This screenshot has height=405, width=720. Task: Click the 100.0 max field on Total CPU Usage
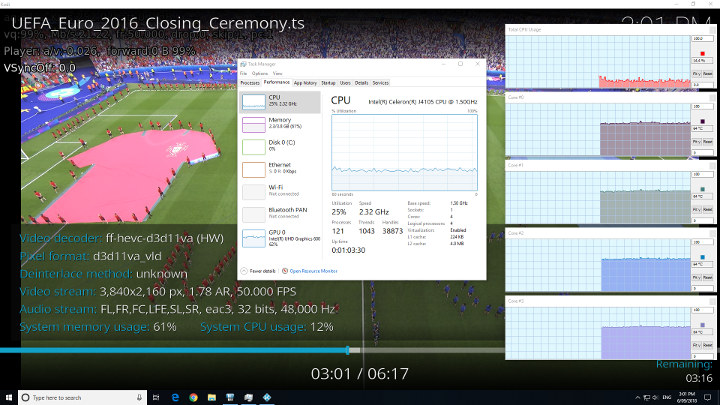(703, 39)
